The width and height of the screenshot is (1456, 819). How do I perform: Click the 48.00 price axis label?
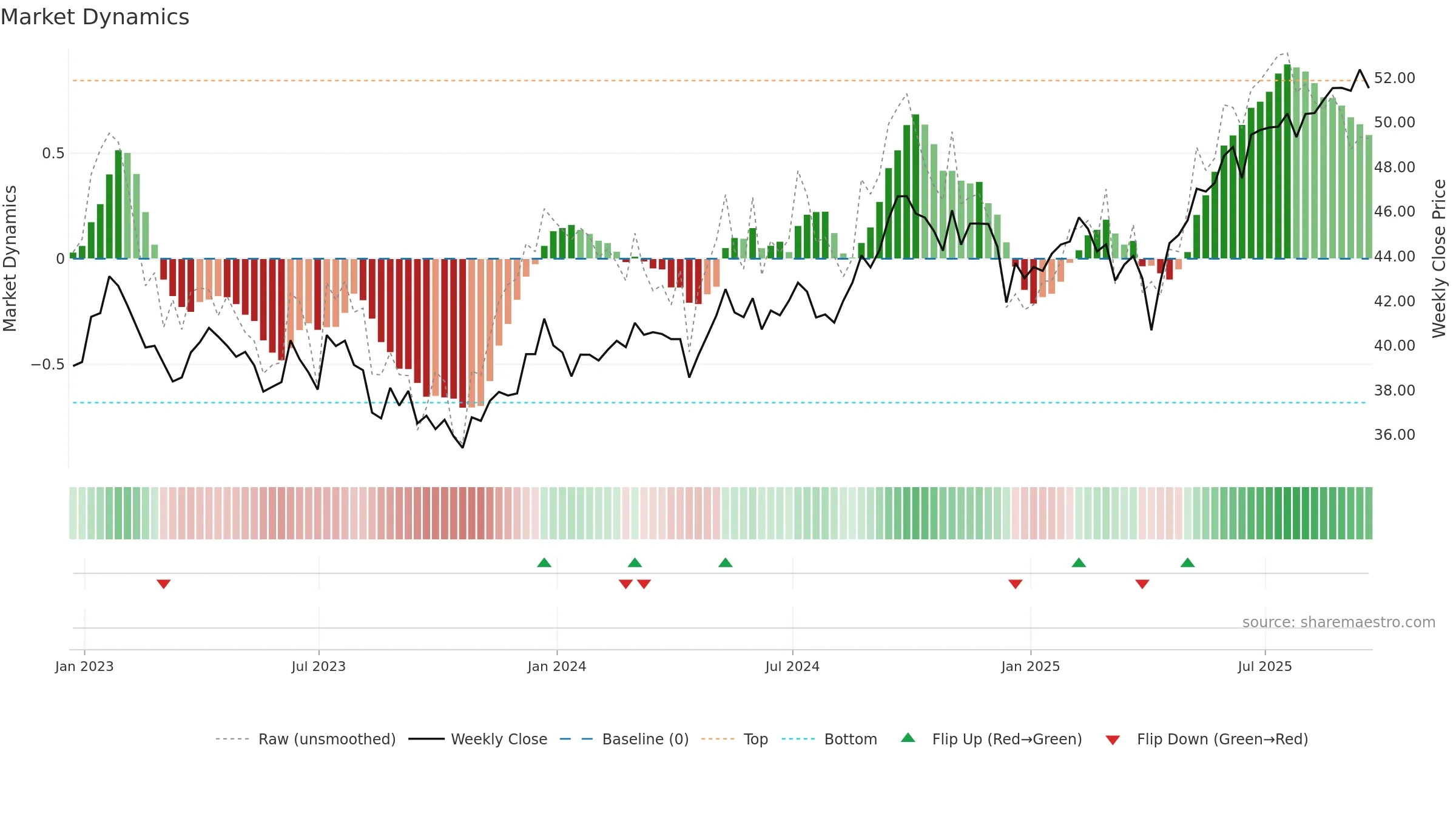(x=1394, y=167)
